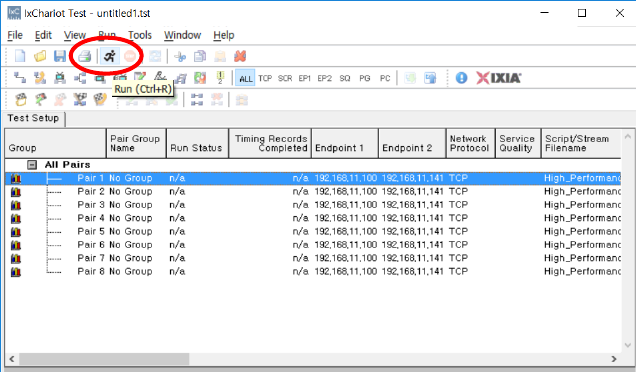Click the blue connected-pairs icon in the third toolbar
The width and height of the screenshot is (636, 372).
[197, 99]
